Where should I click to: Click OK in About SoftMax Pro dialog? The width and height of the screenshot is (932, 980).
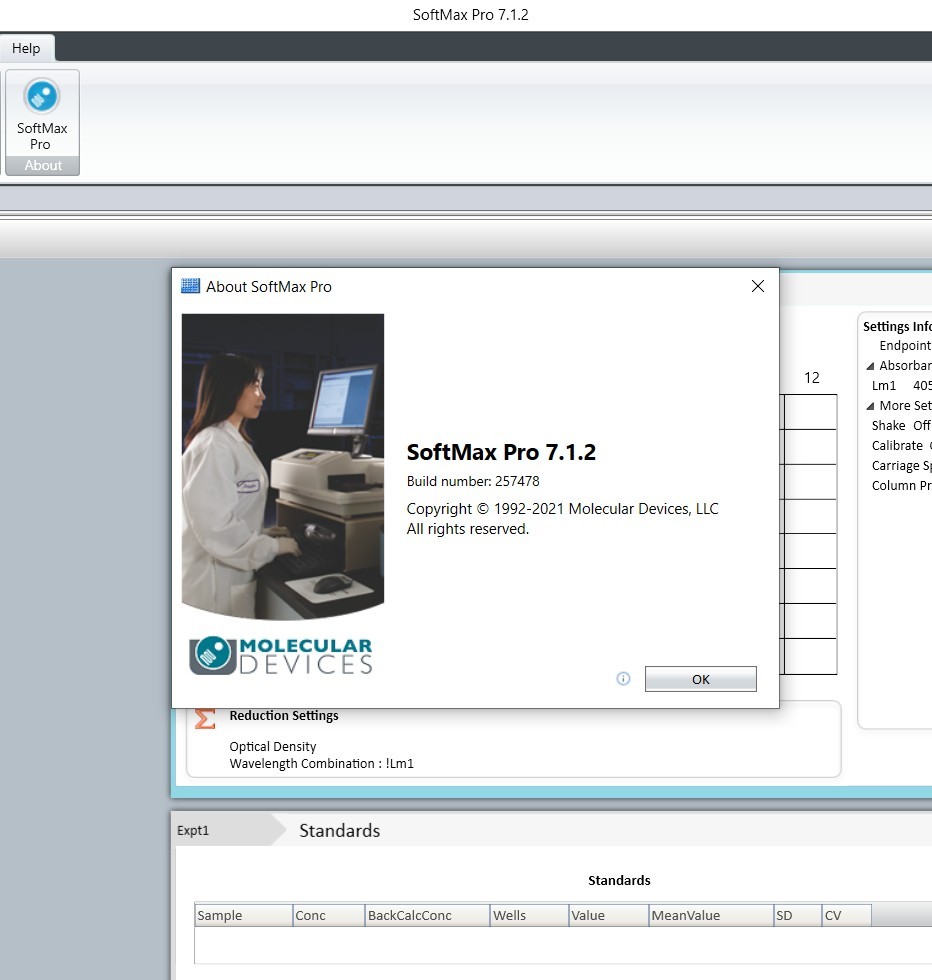(701, 679)
